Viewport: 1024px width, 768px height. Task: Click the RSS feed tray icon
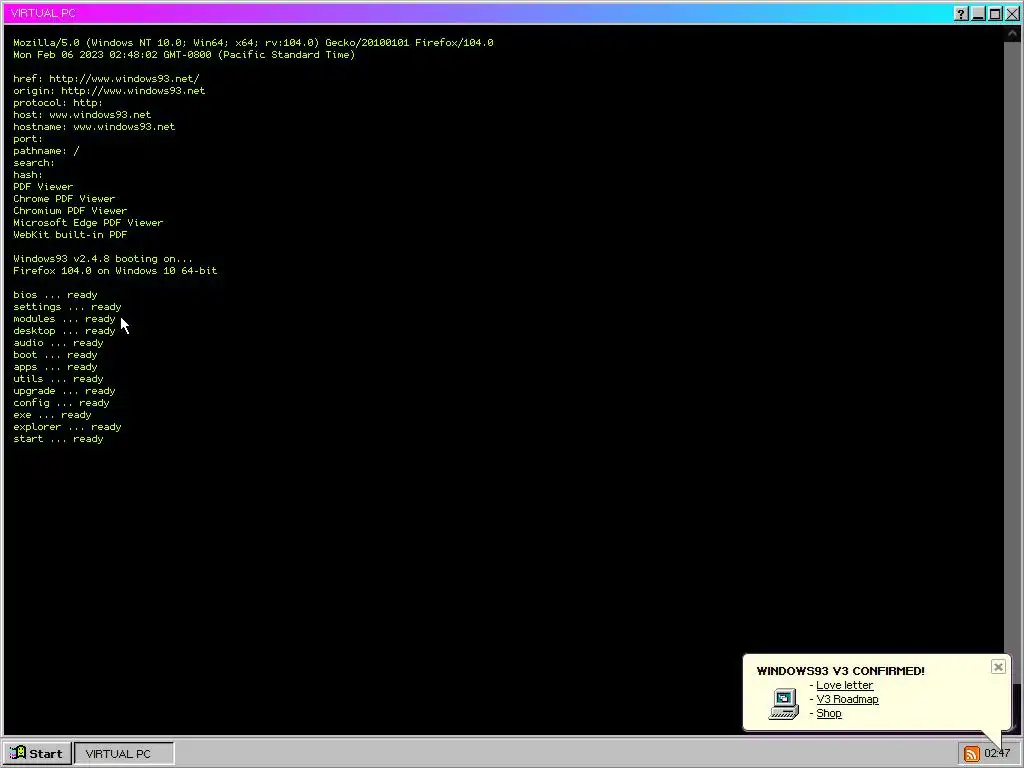click(971, 754)
